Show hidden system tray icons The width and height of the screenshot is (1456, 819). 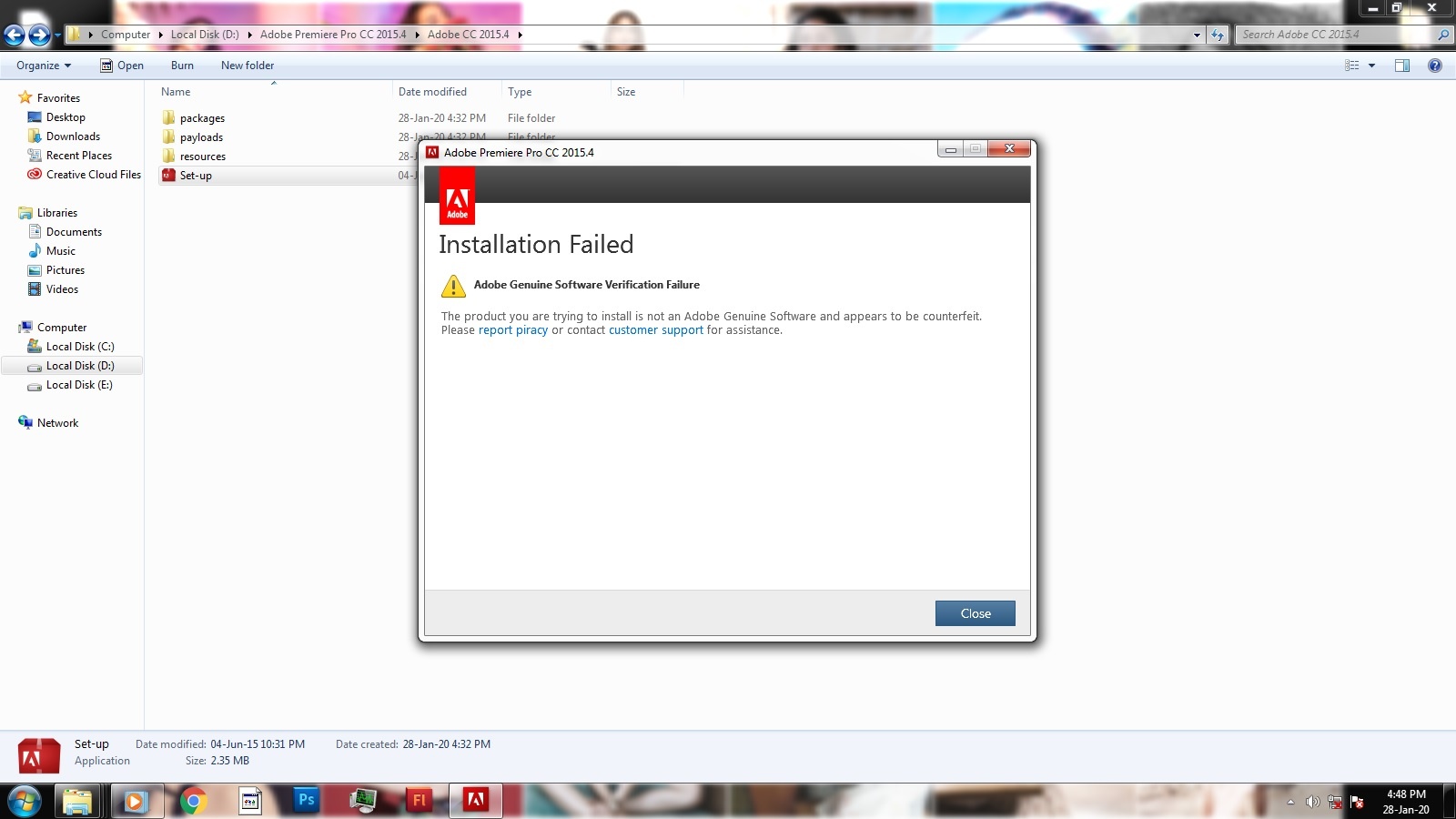click(1290, 802)
